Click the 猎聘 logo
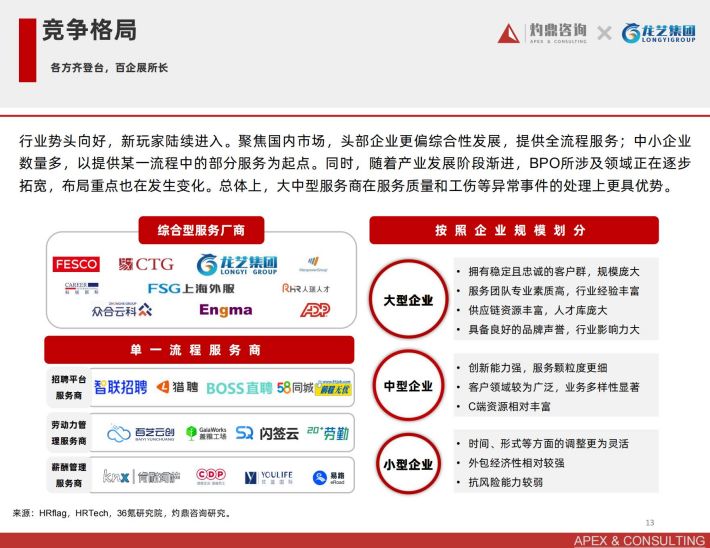This screenshot has width=710, height=548. pos(178,387)
